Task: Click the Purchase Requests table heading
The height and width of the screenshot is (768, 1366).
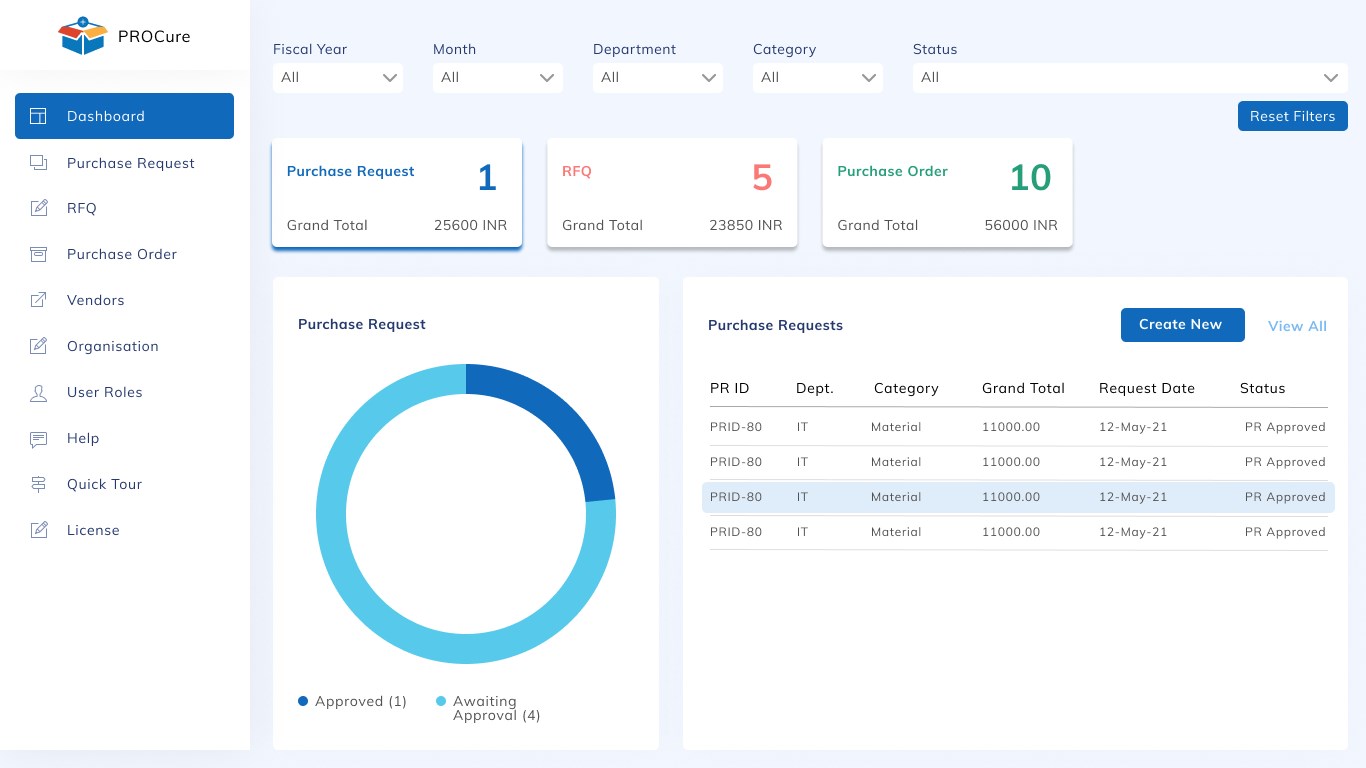Action: (x=775, y=325)
